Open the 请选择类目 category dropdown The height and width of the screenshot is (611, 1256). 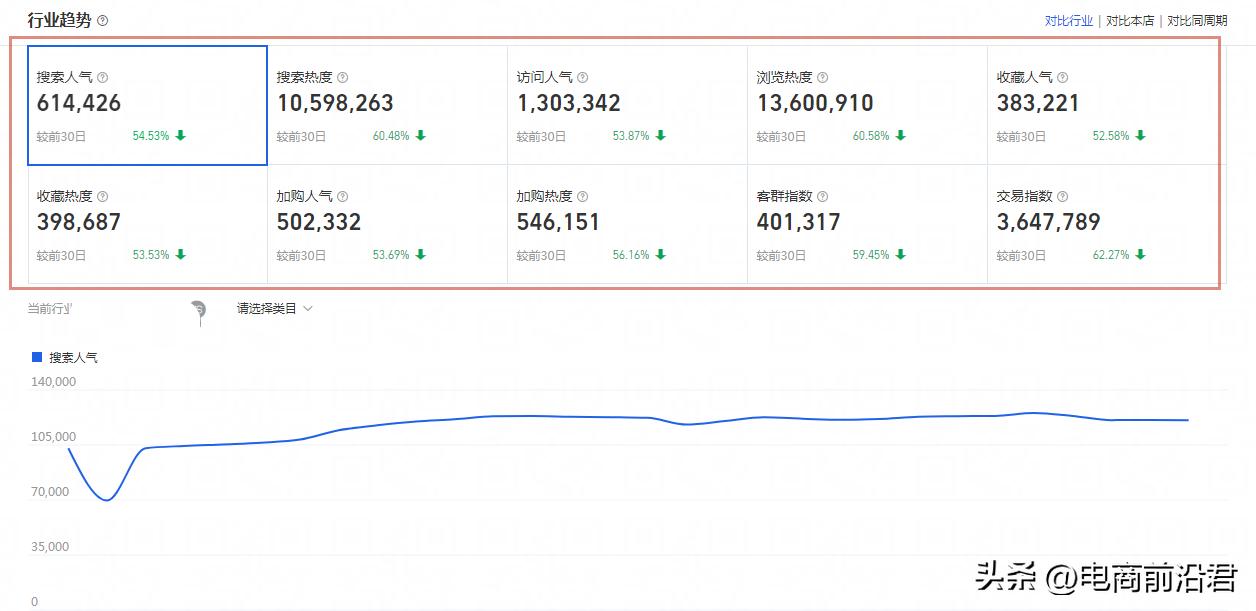pyautogui.click(x=275, y=309)
